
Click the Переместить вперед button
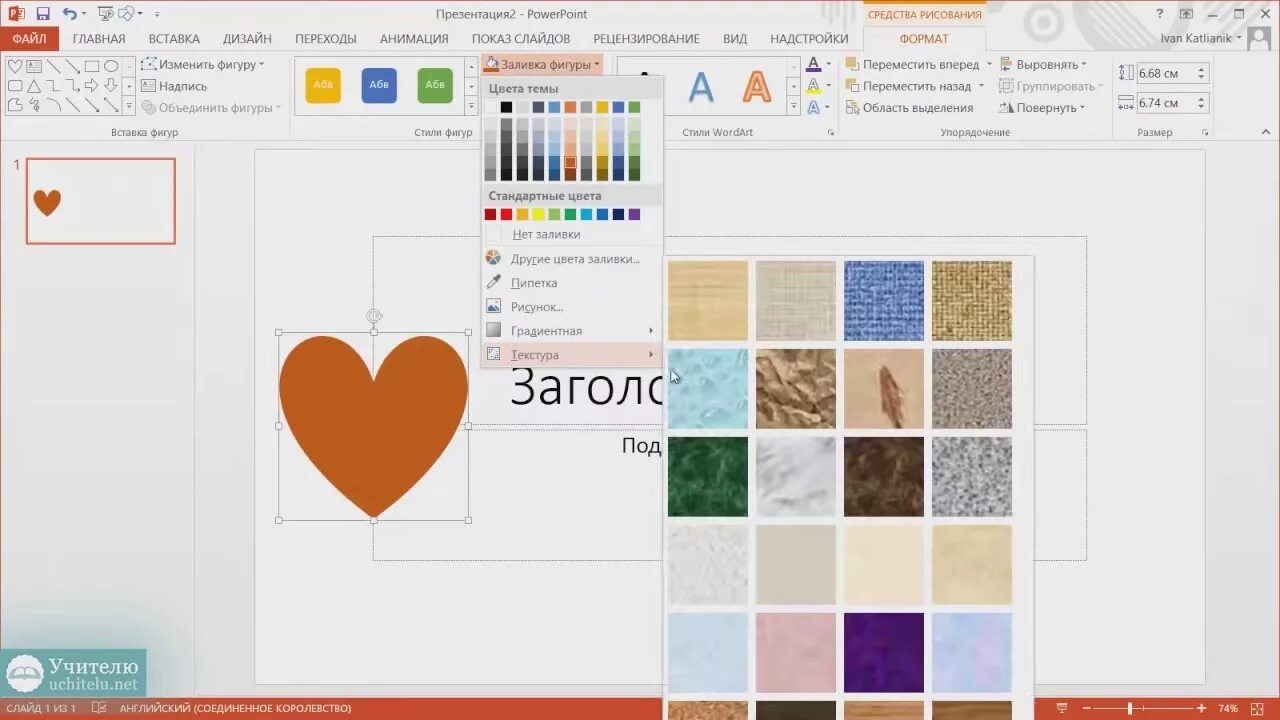(913, 64)
